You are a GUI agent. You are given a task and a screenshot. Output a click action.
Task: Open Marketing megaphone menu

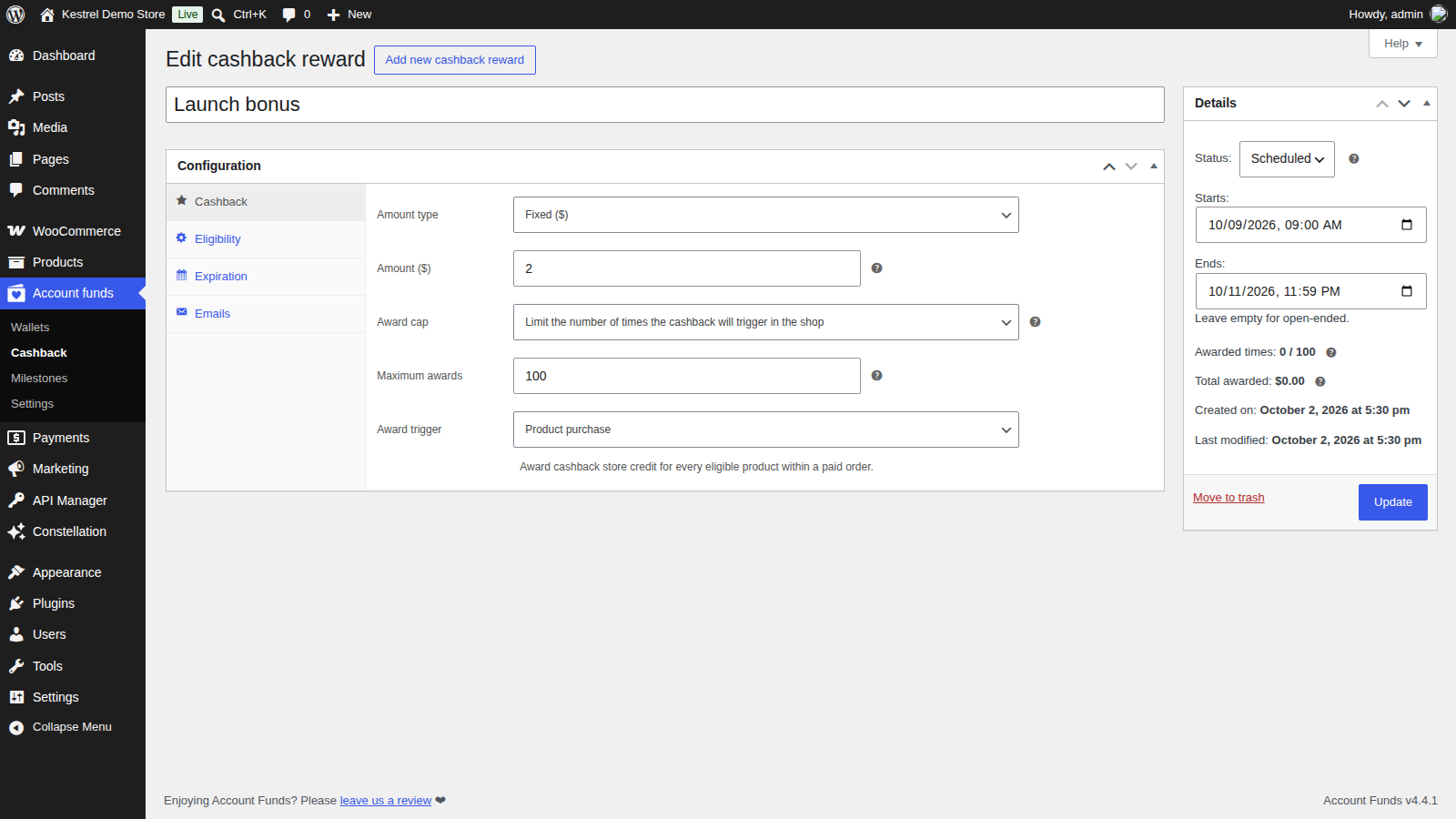click(x=73, y=469)
